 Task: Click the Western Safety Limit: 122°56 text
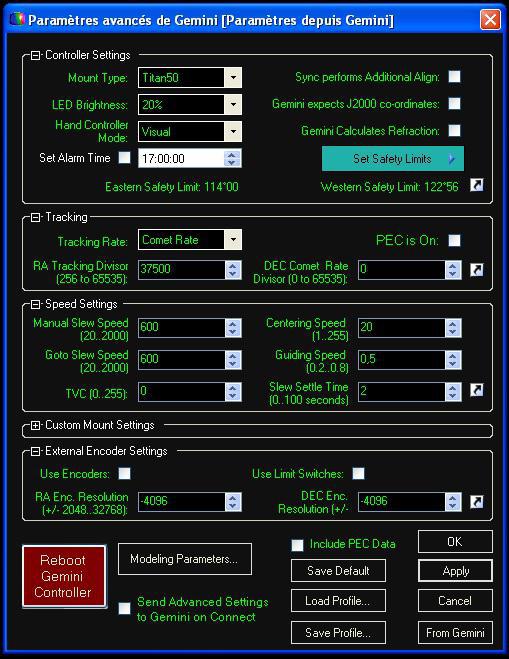390,187
